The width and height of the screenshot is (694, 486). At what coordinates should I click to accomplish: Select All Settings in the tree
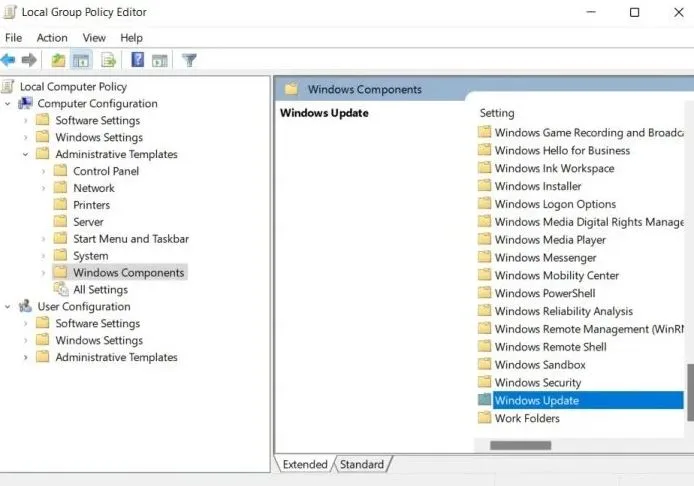[x=100, y=289]
